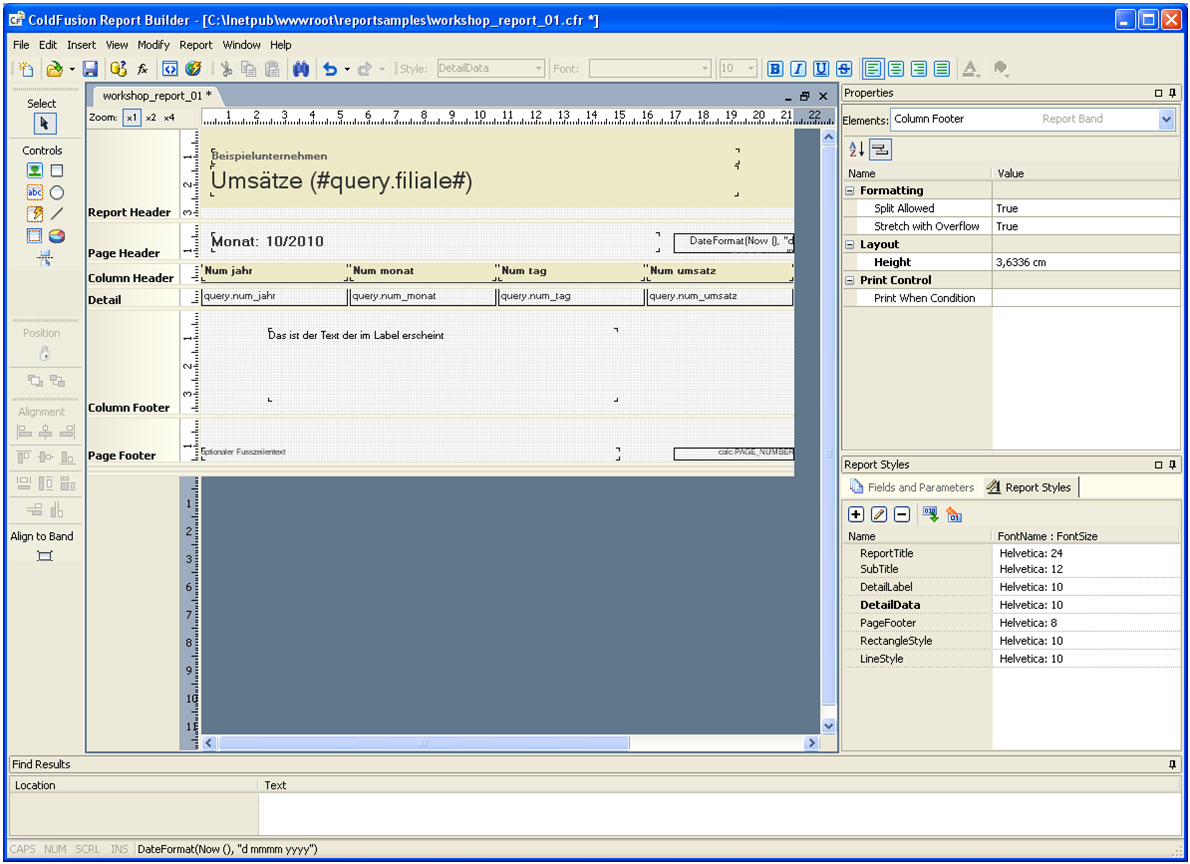This screenshot has width=1190, height=864.
Task: Click the Print When Condition value field
Action: pos(1086,298)
